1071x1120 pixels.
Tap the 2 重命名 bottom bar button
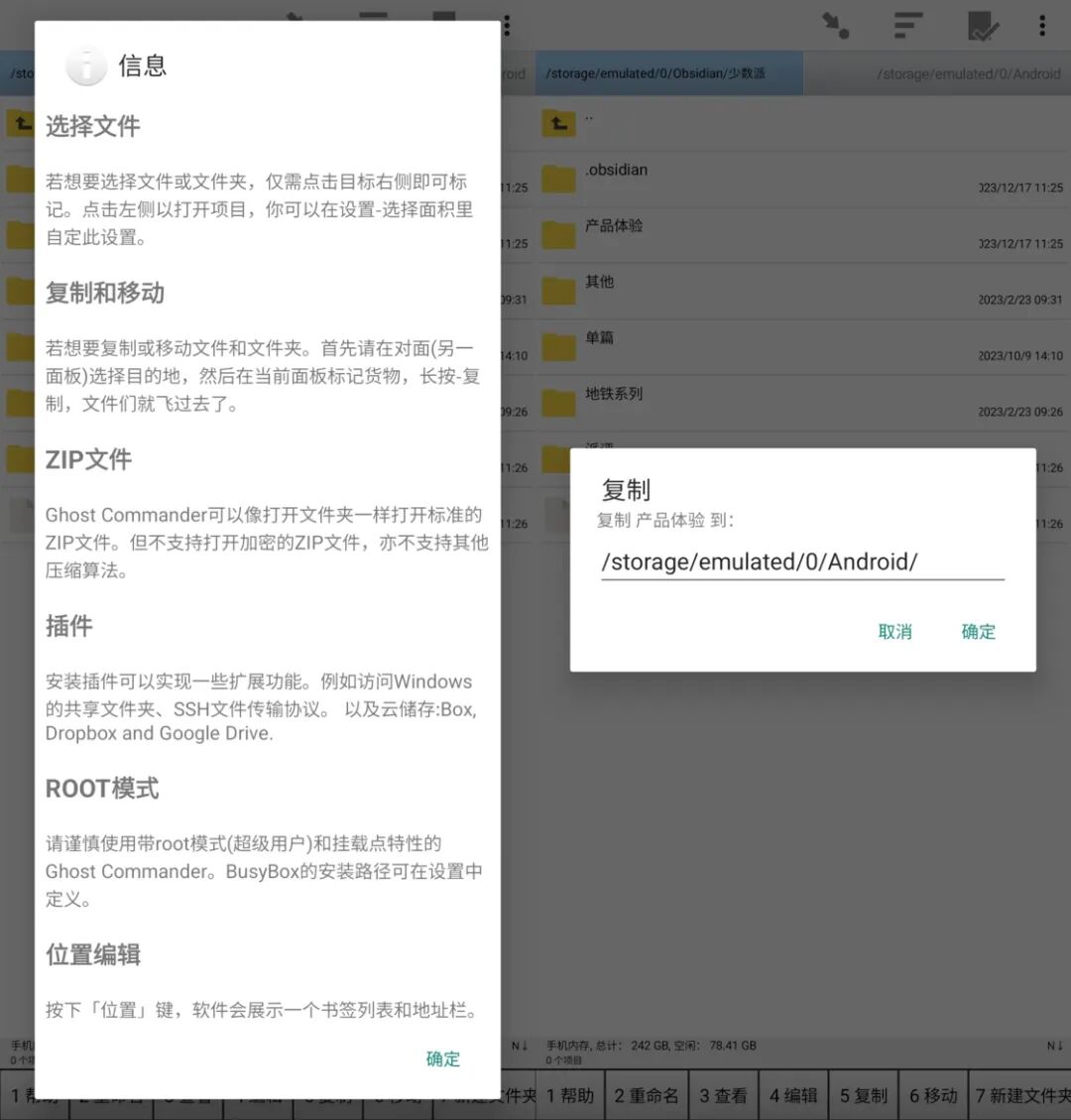(x=647, y=1095)
